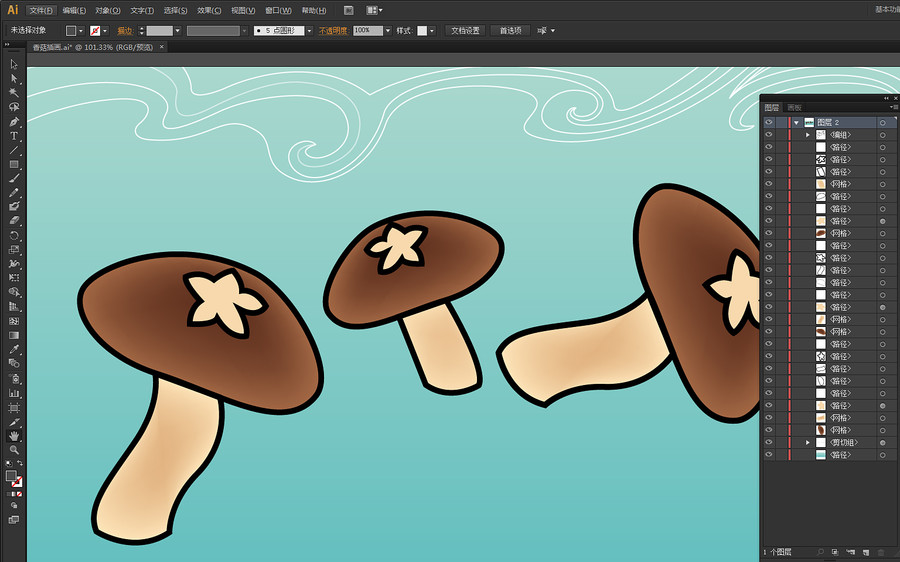Select the Line Segment tool
900x562 pixels.
click(x=14, y=150)
